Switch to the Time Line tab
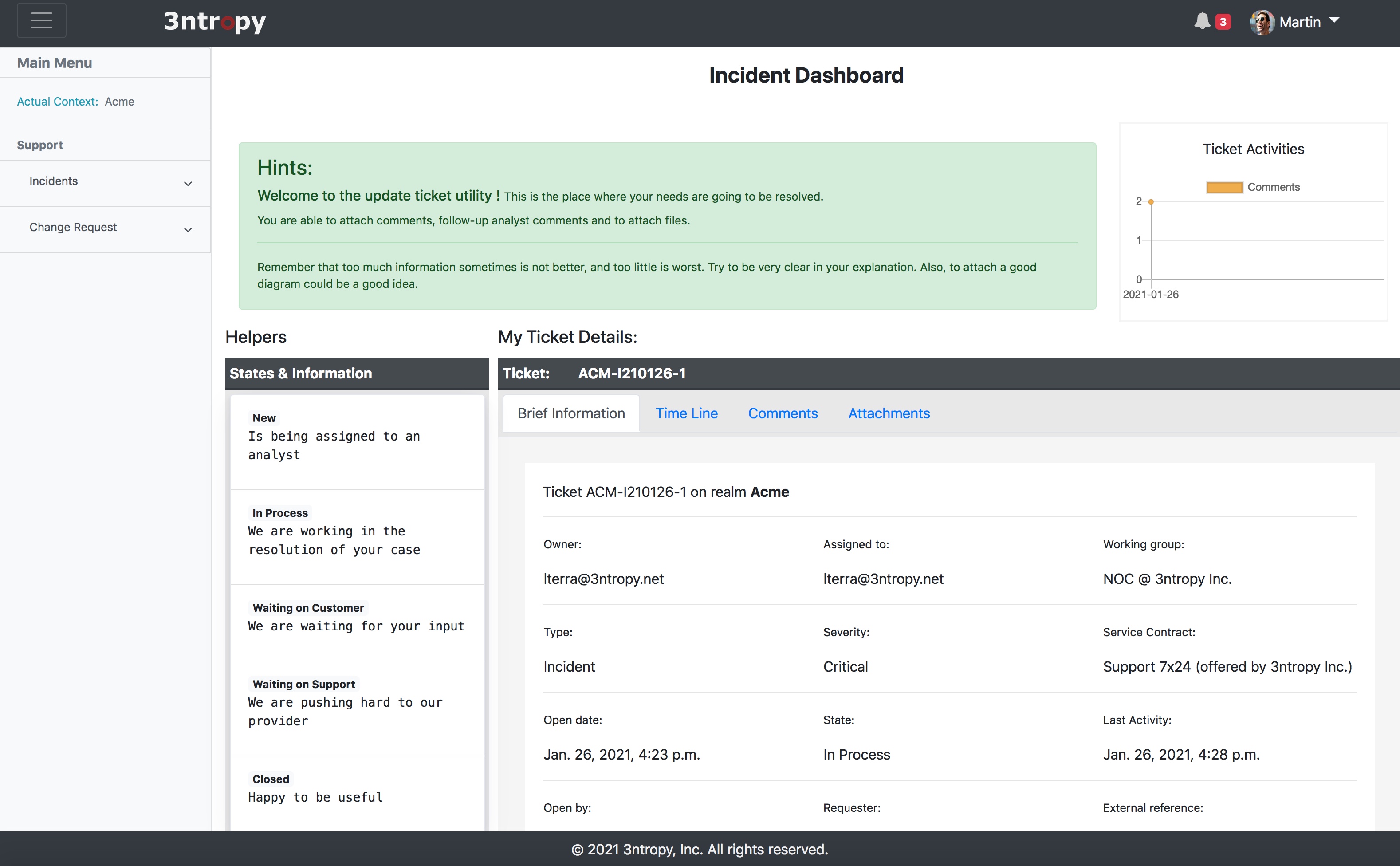 click(x=686, y=413)
